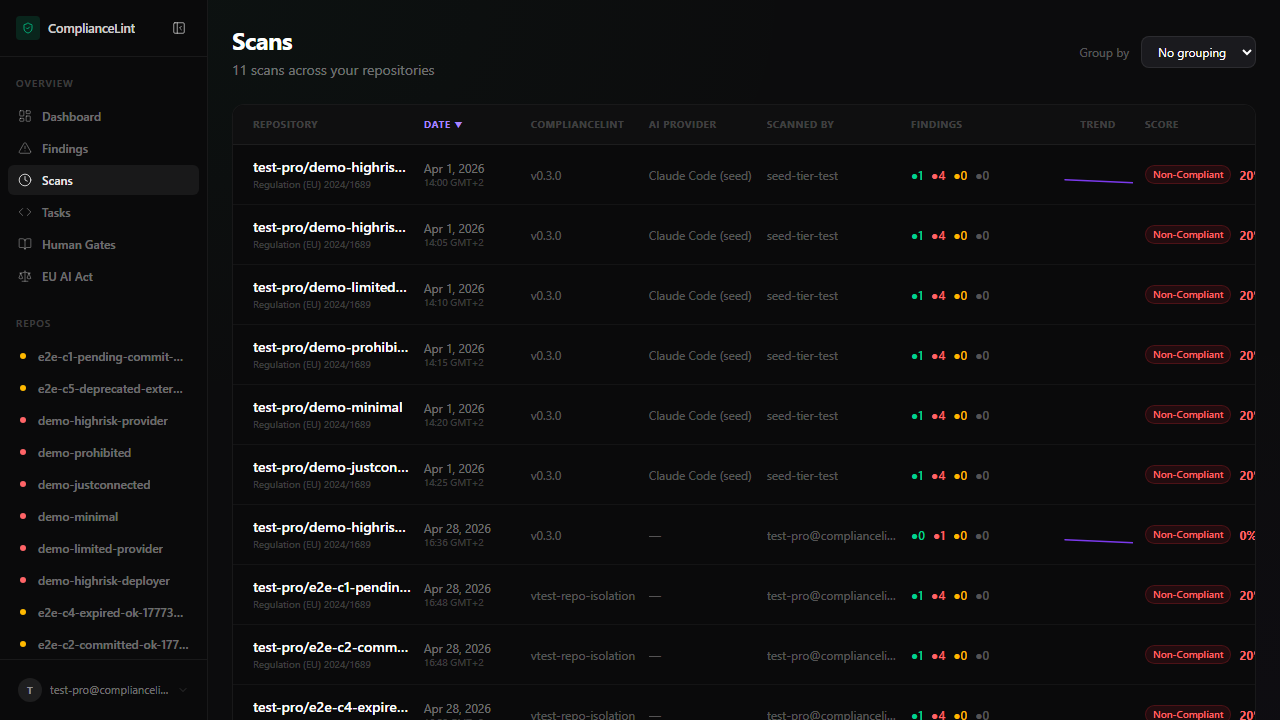Image resolution: width=1280 pixels, height=720 pixels.
Task: Click Non-Compliant badge on first scan row
Action: (1187, 175)
